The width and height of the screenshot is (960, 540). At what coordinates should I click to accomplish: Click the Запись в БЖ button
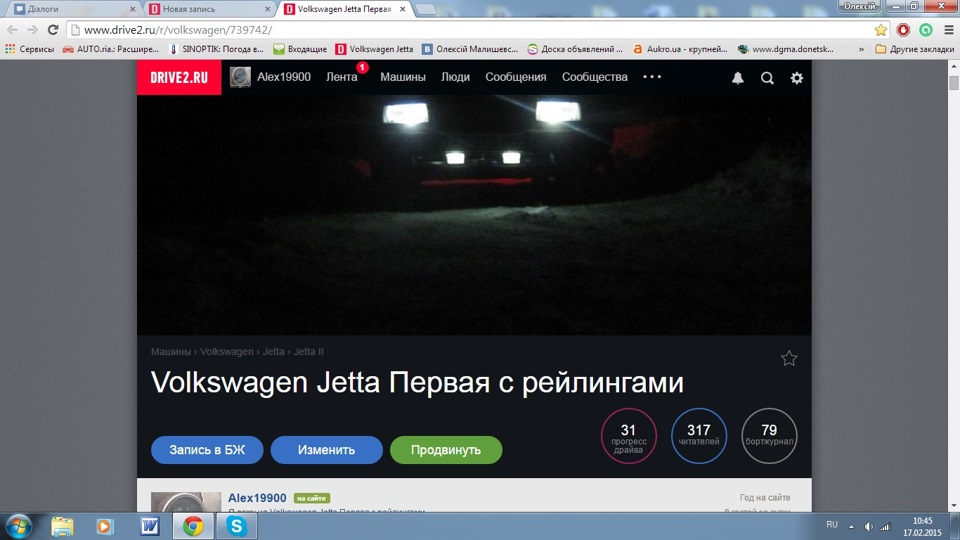point(207,450)
